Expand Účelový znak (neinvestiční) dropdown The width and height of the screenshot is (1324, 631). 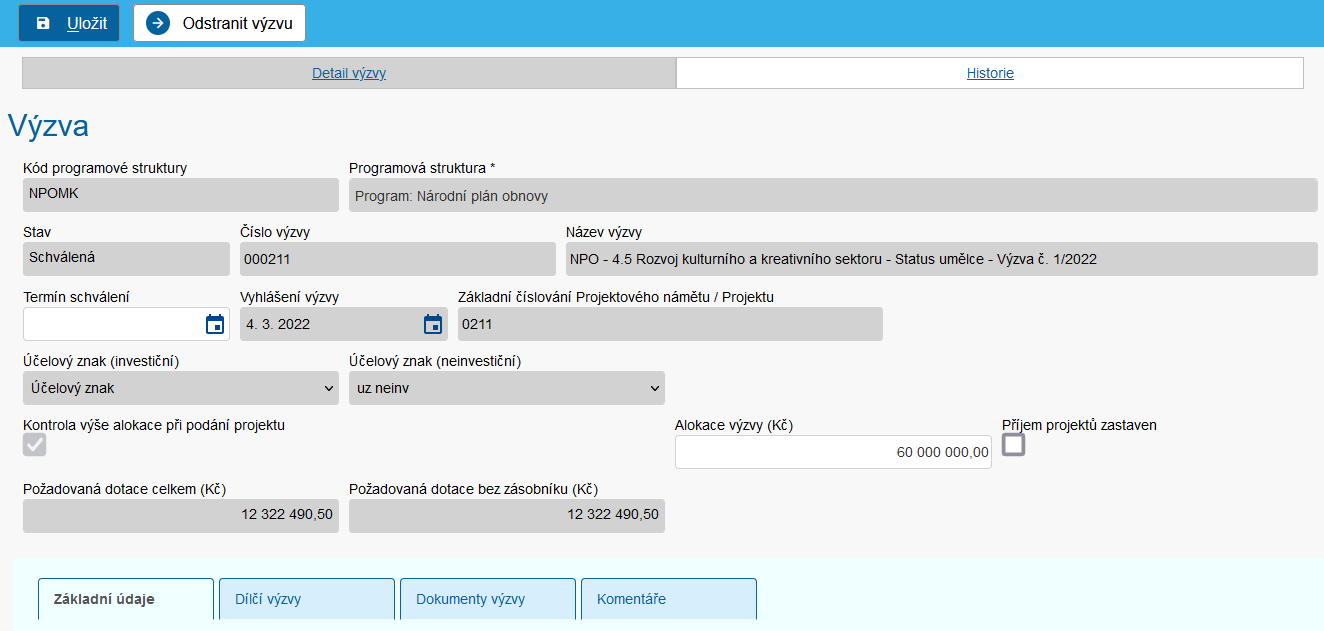click(x=506, y=388)
